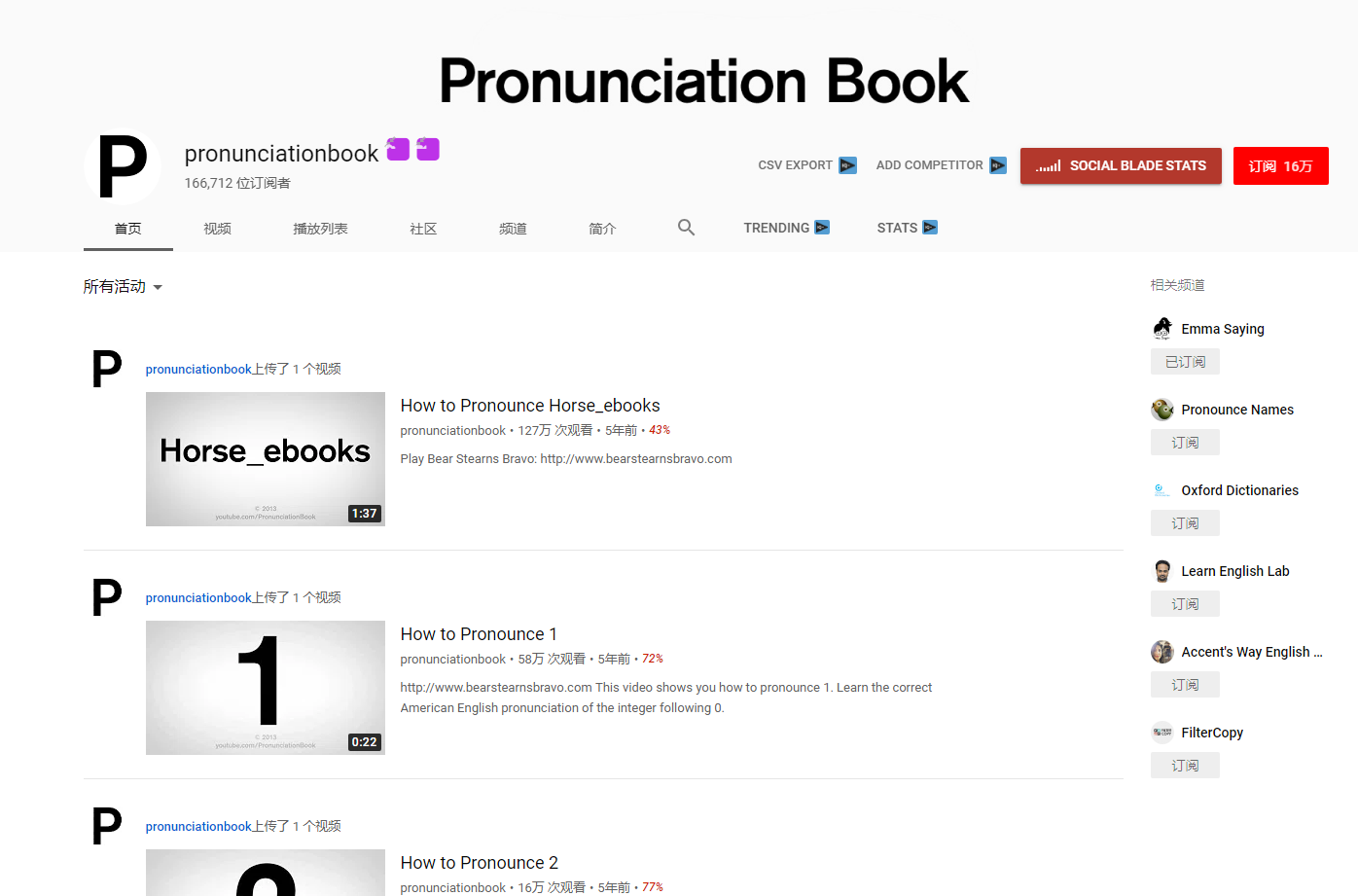Click Oxford Dictionaries related channel name
Image resolution: width=1358 pixels, height=896 pixels.
1240,490
